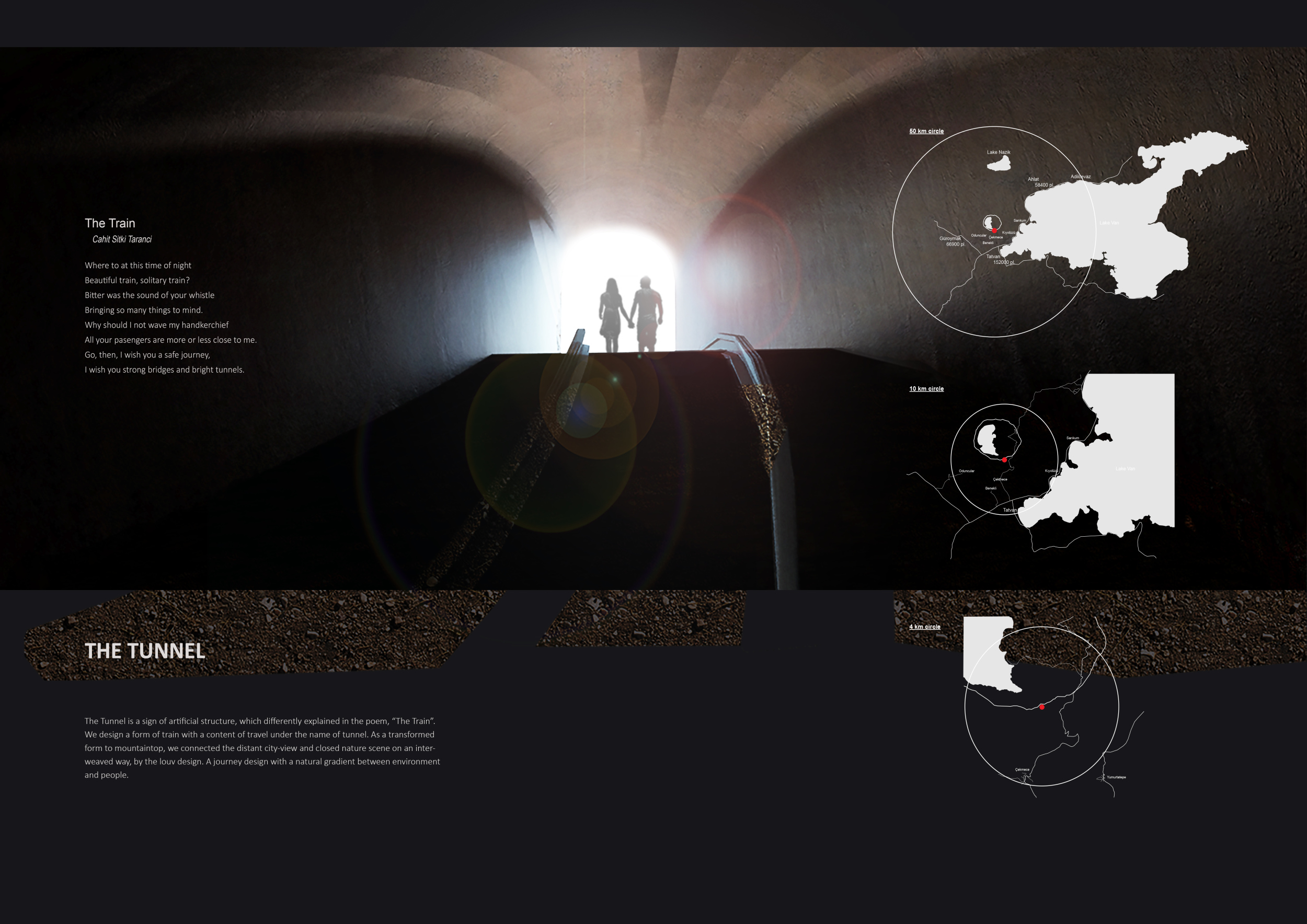Open the 10 km circle heading
1307x924 pixels.
click(926, 389)
